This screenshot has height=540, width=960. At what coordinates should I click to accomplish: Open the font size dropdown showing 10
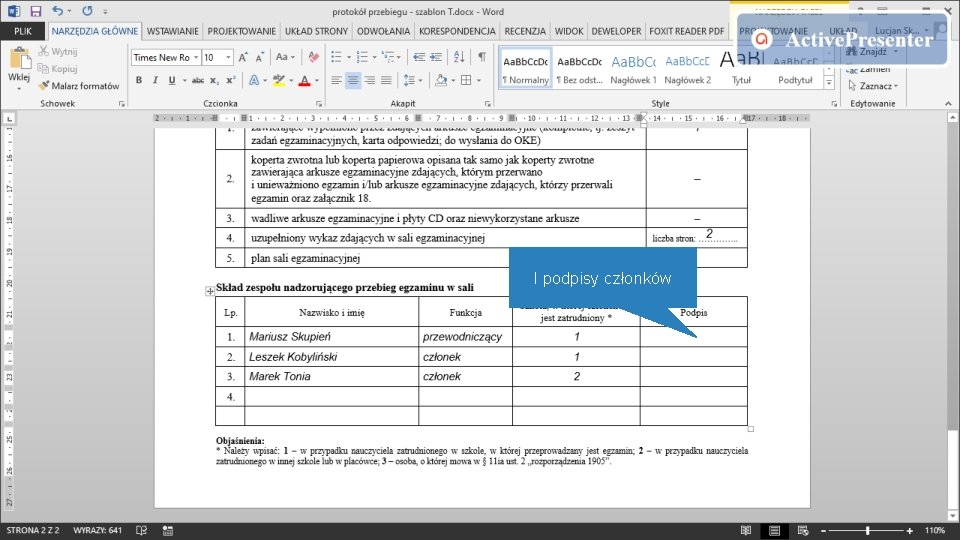tap(228, 58)
